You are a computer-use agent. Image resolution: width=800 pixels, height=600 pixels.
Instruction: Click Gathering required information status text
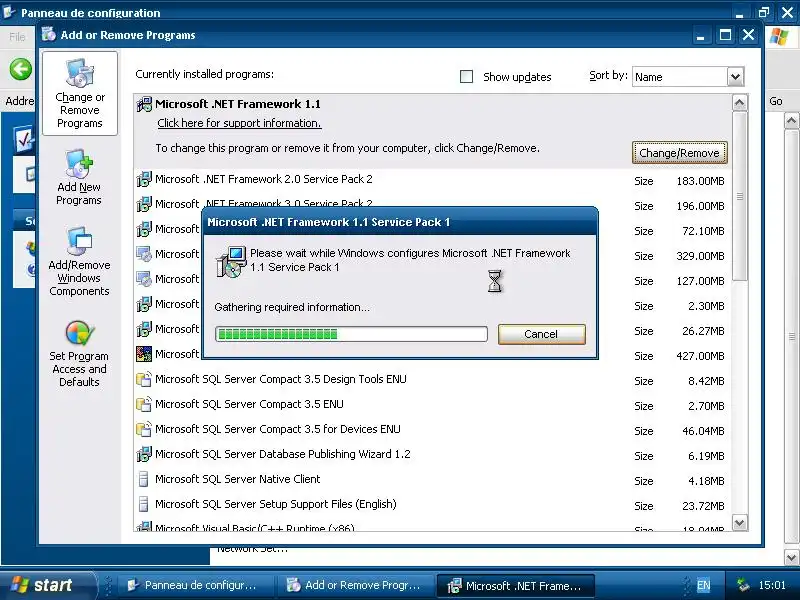[x=292, y=307]
